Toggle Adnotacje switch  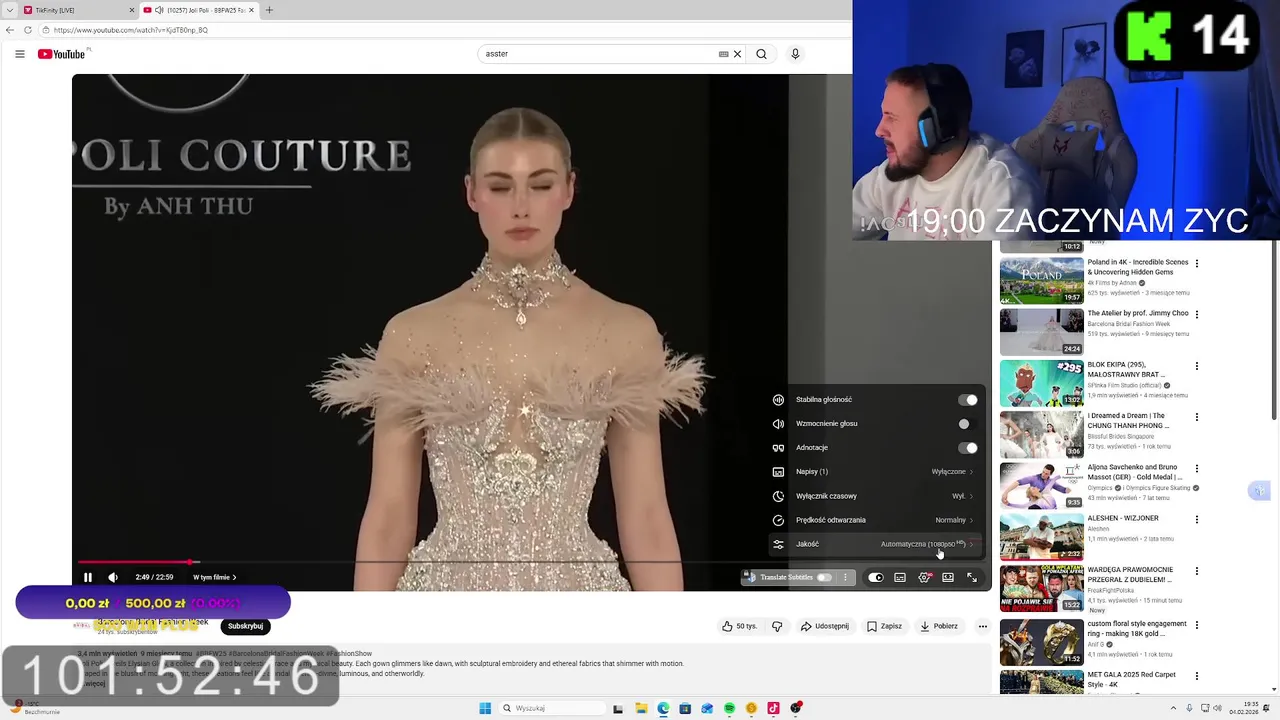point(967,448)
